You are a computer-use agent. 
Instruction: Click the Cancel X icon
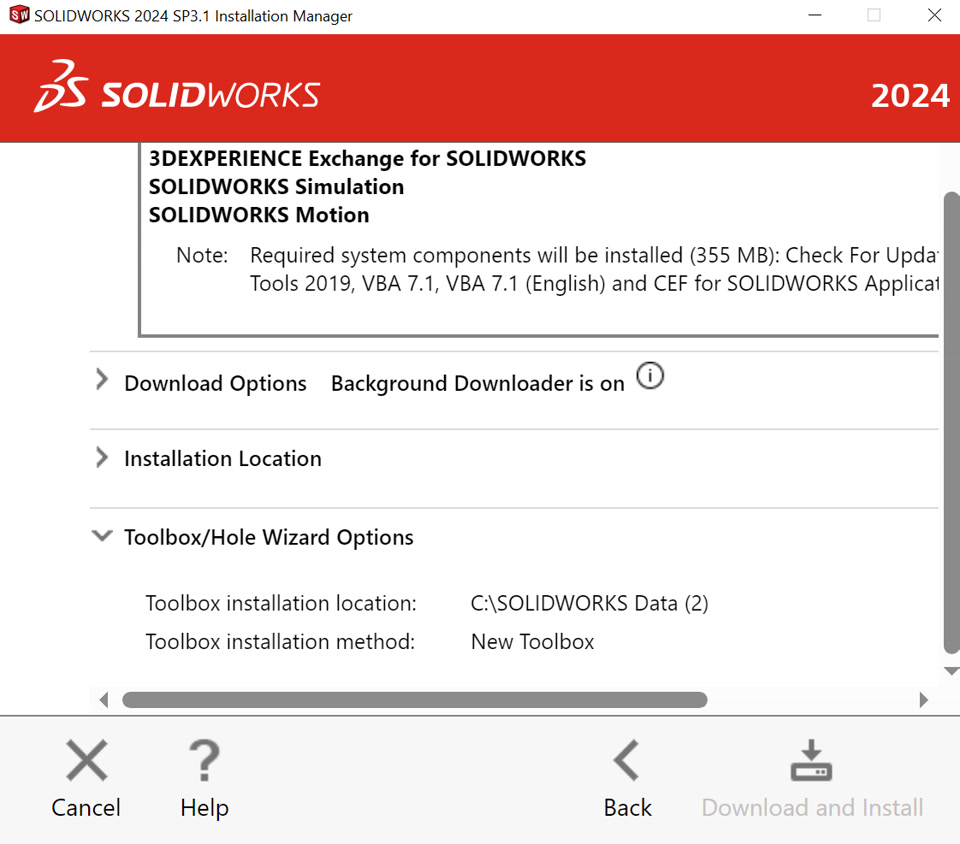coord(86,761)
